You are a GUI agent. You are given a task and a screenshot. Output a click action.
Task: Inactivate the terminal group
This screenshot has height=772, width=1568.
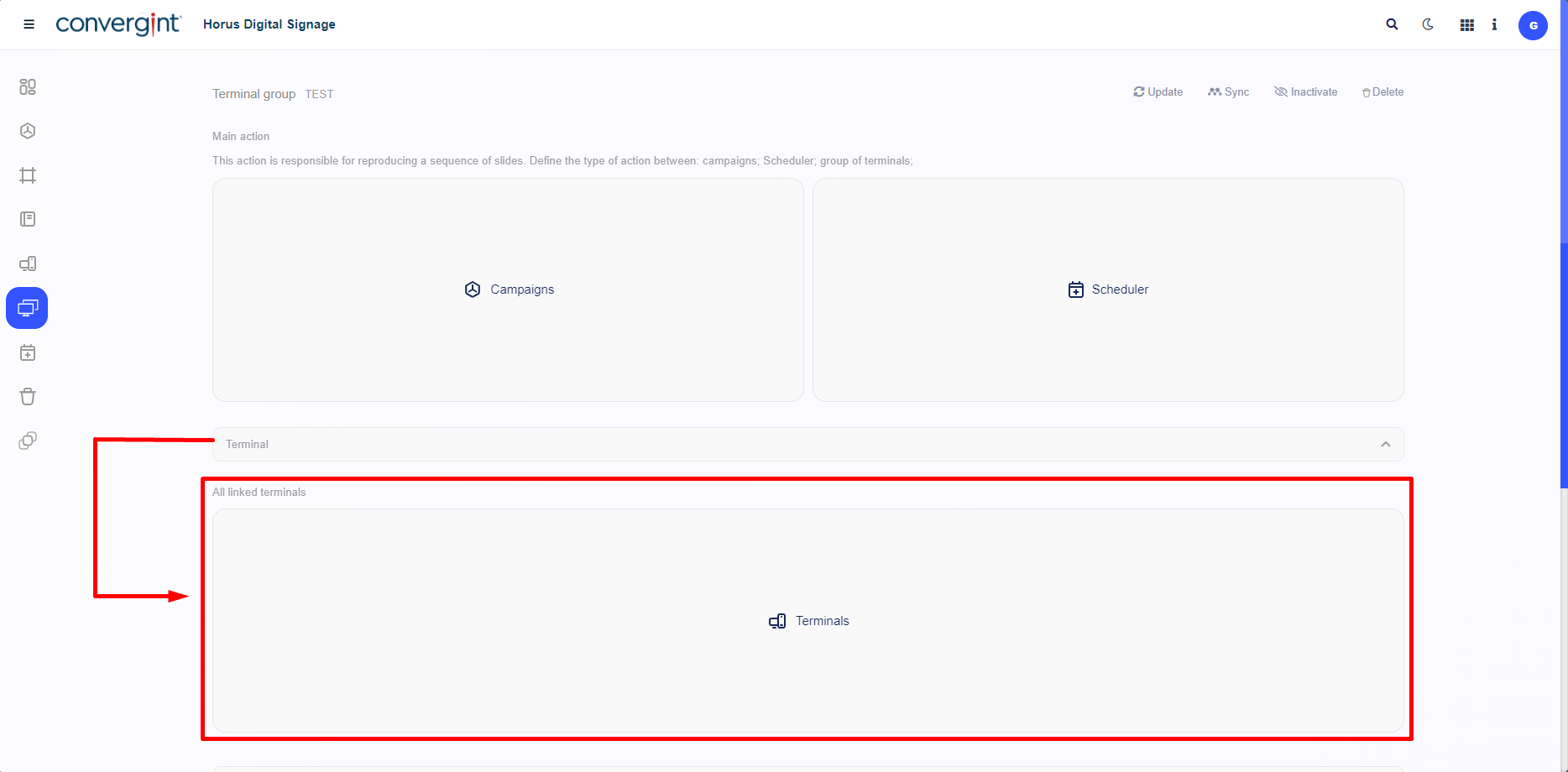tap(1305, 92)
